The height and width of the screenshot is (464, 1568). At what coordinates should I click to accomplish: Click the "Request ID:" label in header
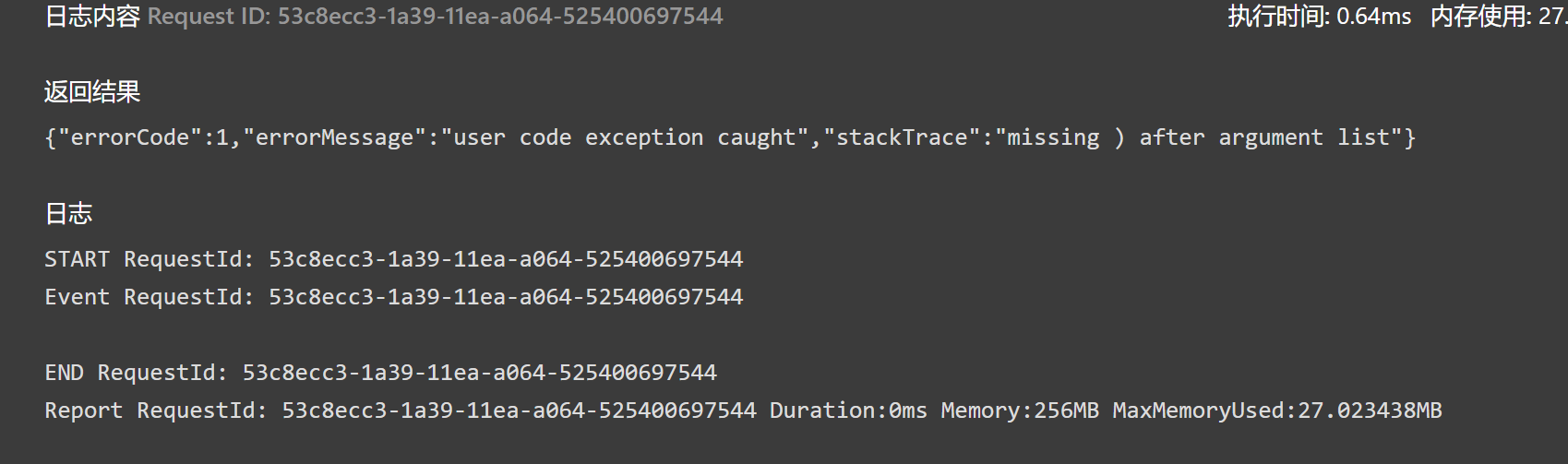coord(209,17)
